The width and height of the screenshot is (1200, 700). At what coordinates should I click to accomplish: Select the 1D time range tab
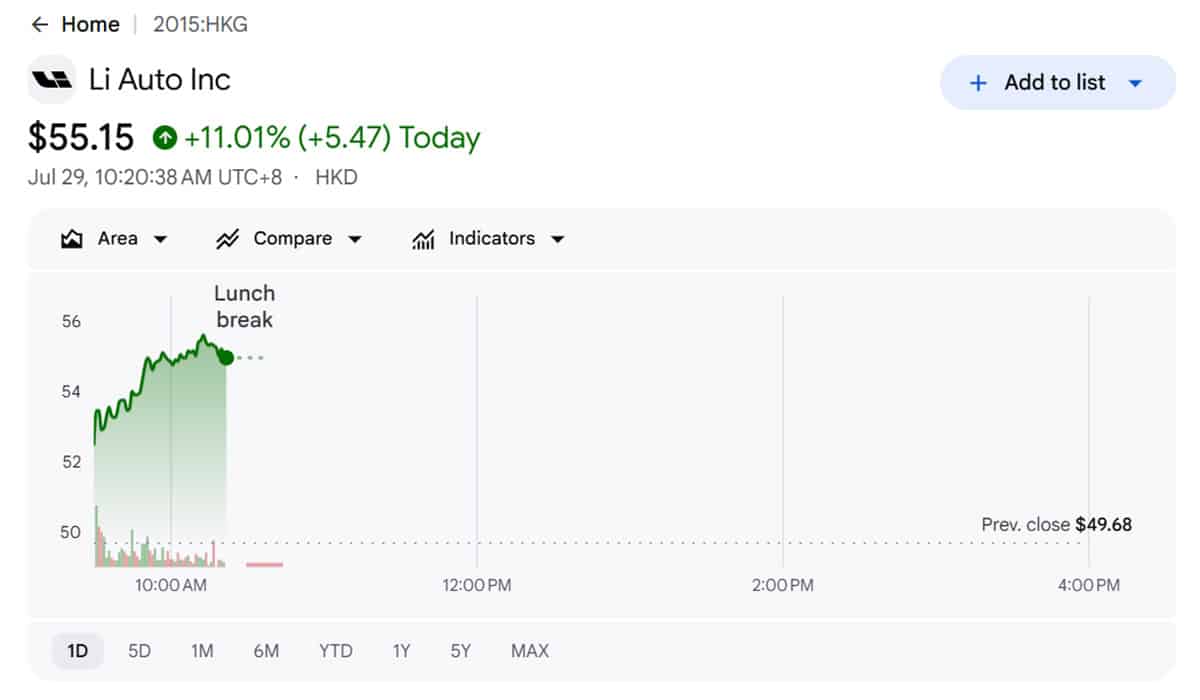coord(78,651)
